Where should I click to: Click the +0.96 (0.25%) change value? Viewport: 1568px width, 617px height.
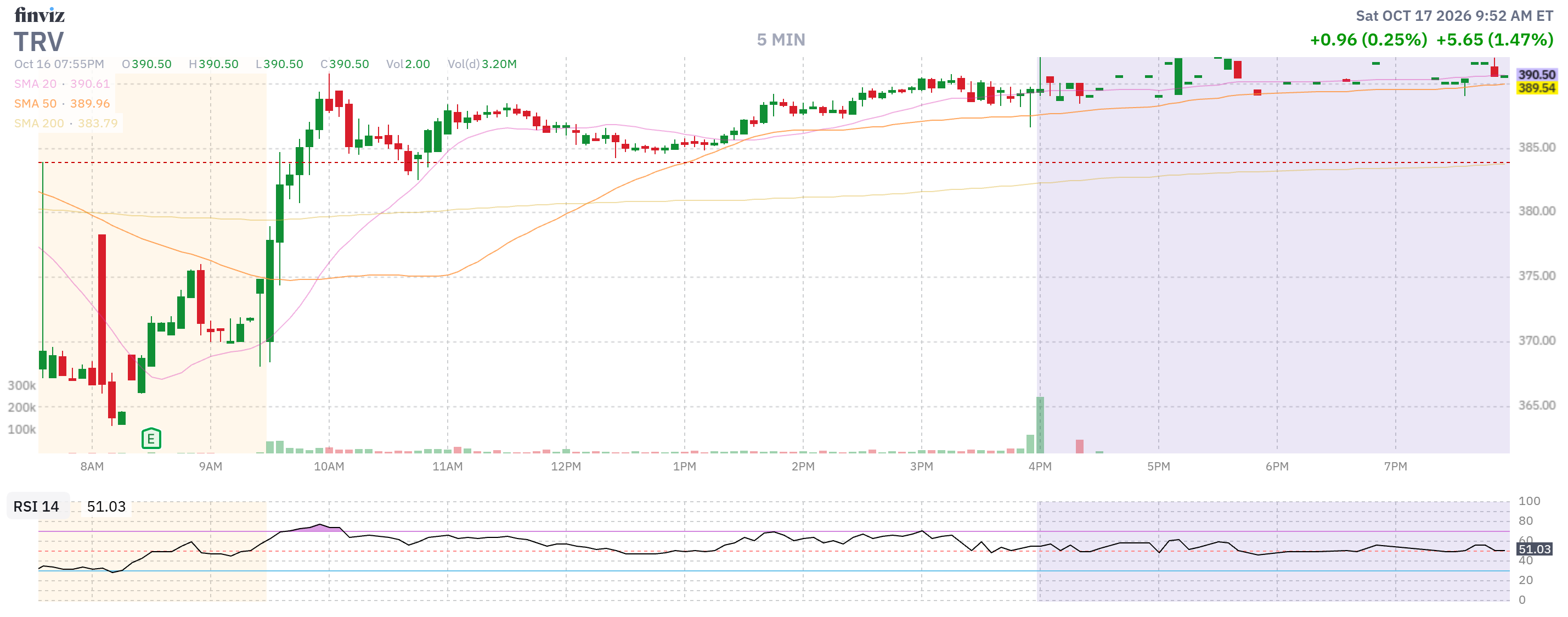(x=1368, y=40)
